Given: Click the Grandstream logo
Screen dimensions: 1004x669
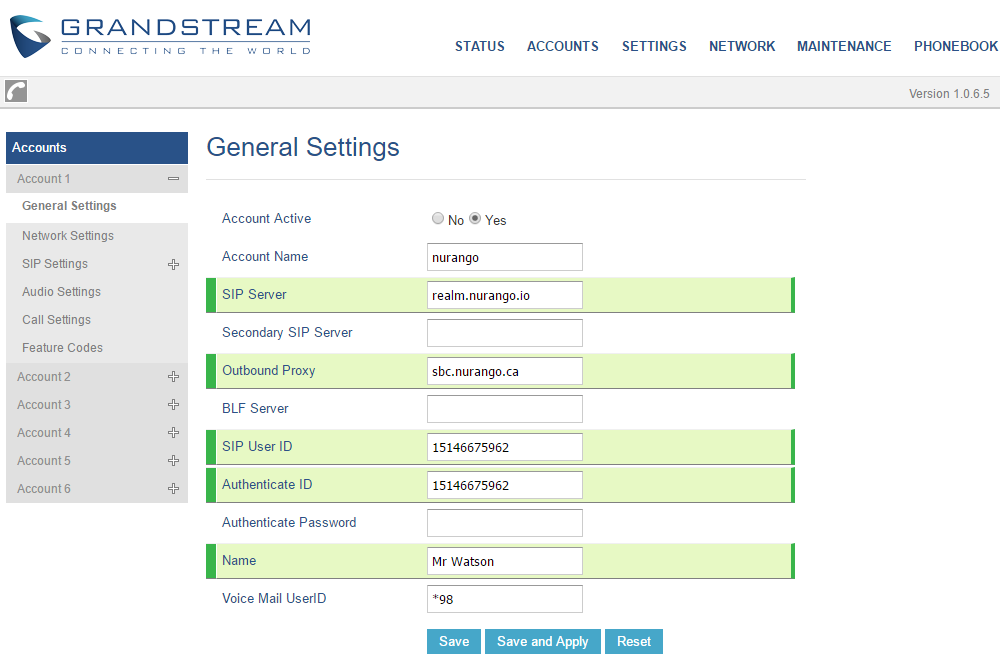Looking at the screenshot, I should click(x=160, y=36).
